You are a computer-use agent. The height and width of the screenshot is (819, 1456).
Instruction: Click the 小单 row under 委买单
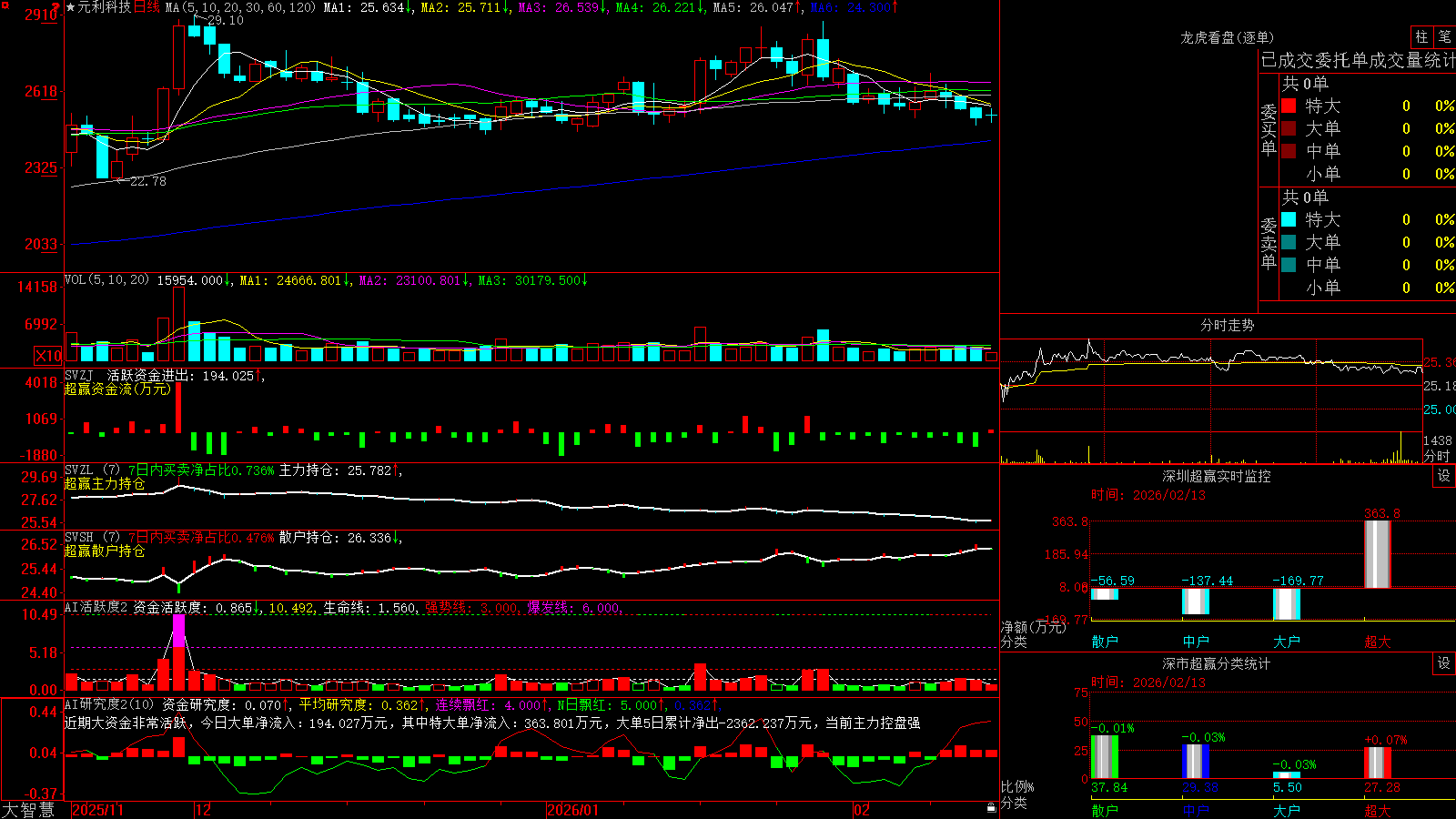click(x=1368, y=174)
